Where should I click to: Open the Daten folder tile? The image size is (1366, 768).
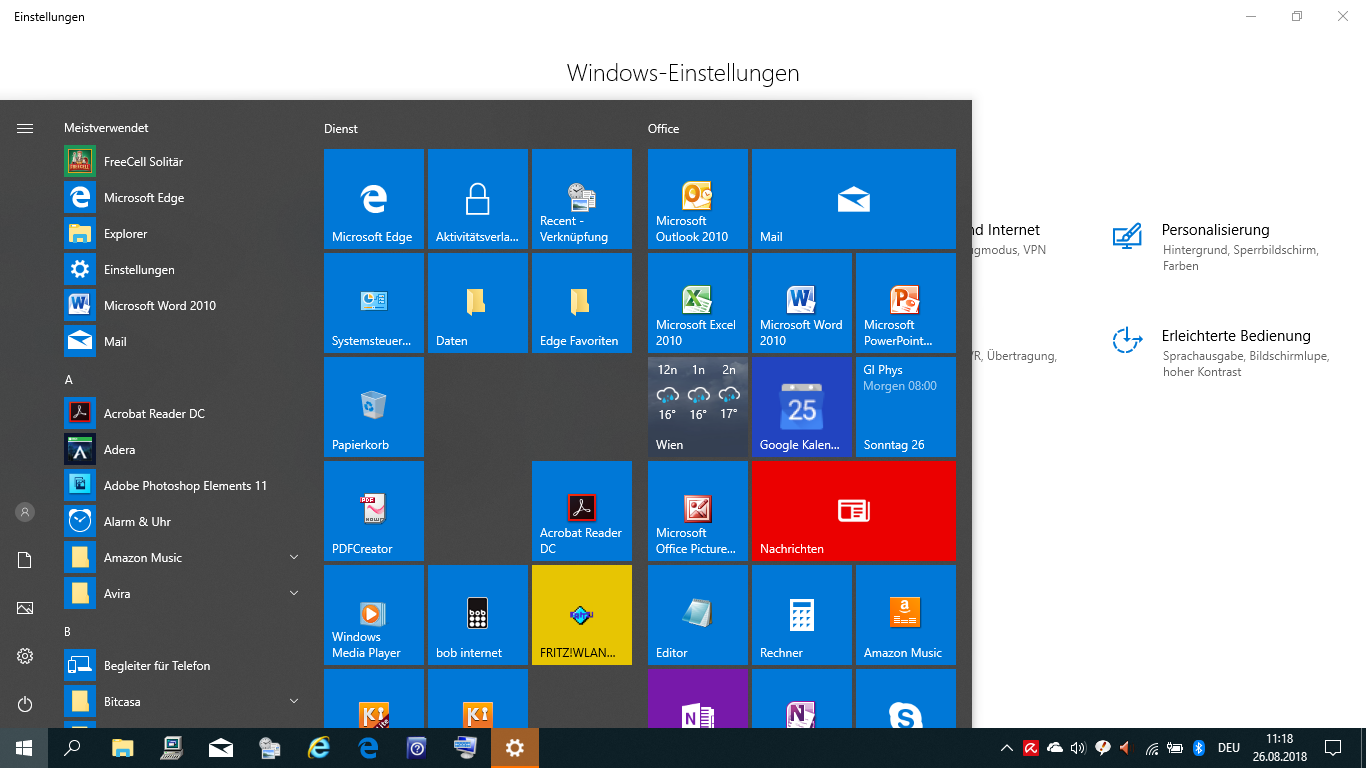(x=478, y=303)
